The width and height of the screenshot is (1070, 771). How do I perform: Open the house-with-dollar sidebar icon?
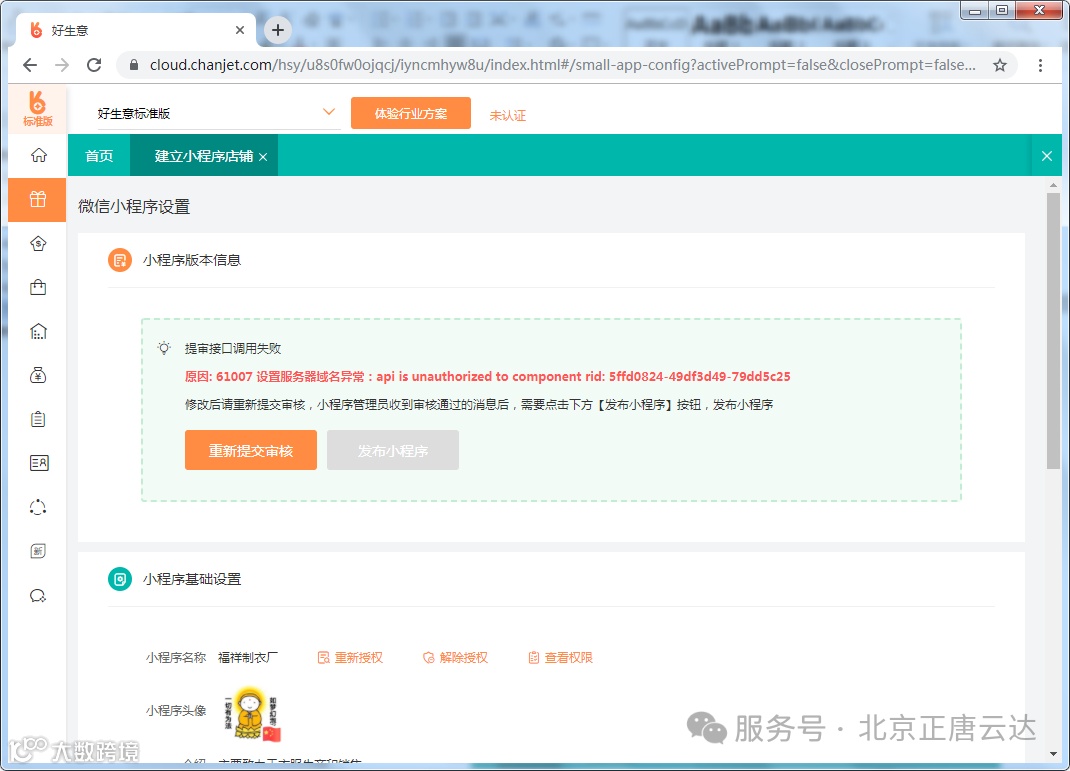tap(38, 244)
